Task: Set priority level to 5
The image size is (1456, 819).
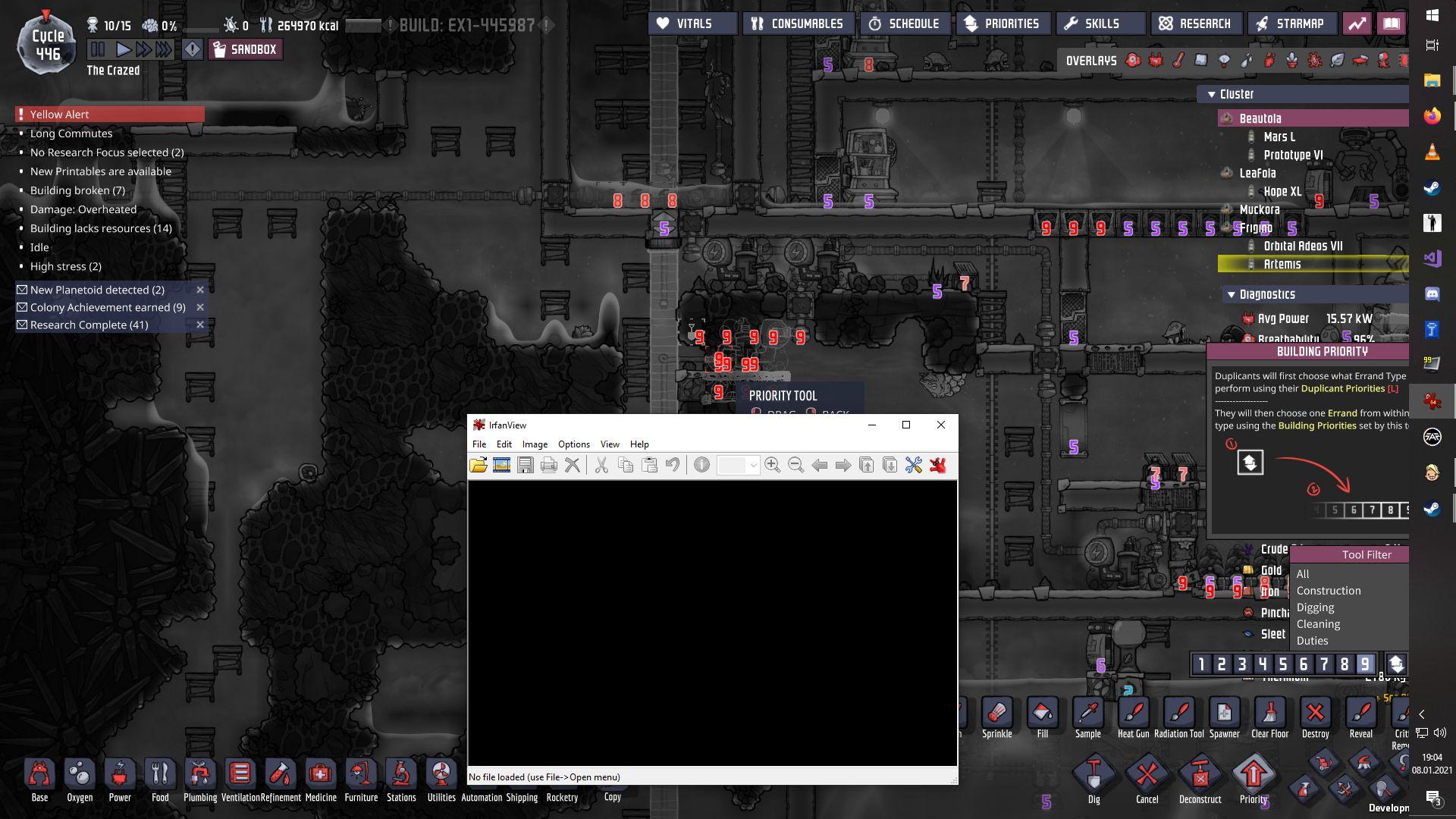Action: [1282, 664]
